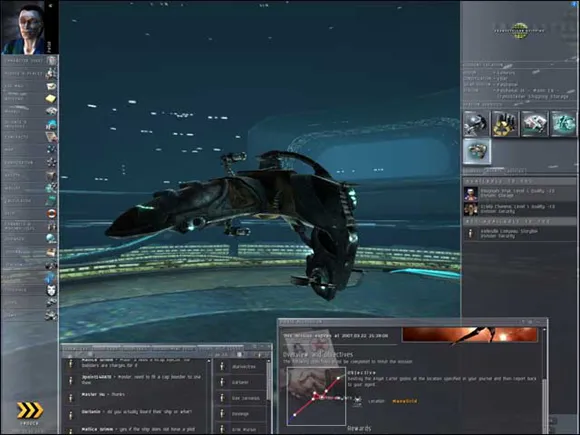Viewport: 580px width, 435px height.
Task: Open the teal glowing station service icon
Action: 563,124
